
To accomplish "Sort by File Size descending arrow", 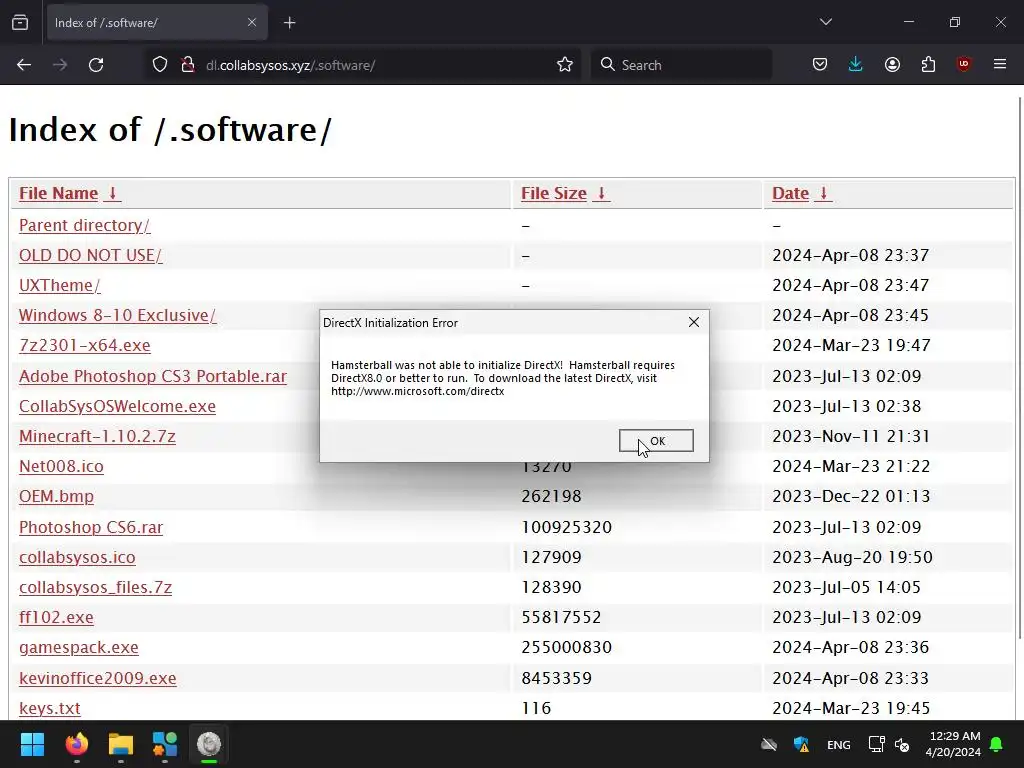I will (x=601, y=193).
